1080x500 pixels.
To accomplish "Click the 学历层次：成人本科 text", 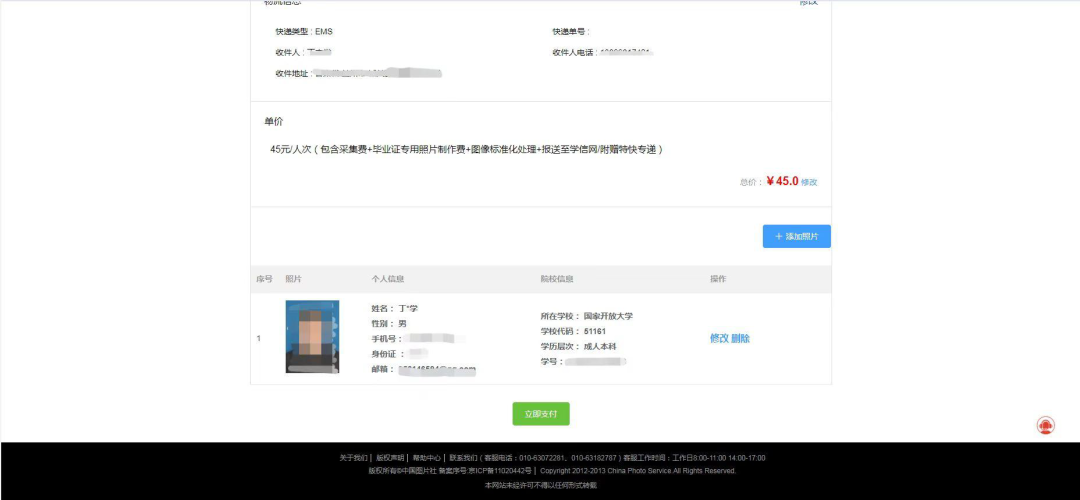I will [x=577, y=346].
